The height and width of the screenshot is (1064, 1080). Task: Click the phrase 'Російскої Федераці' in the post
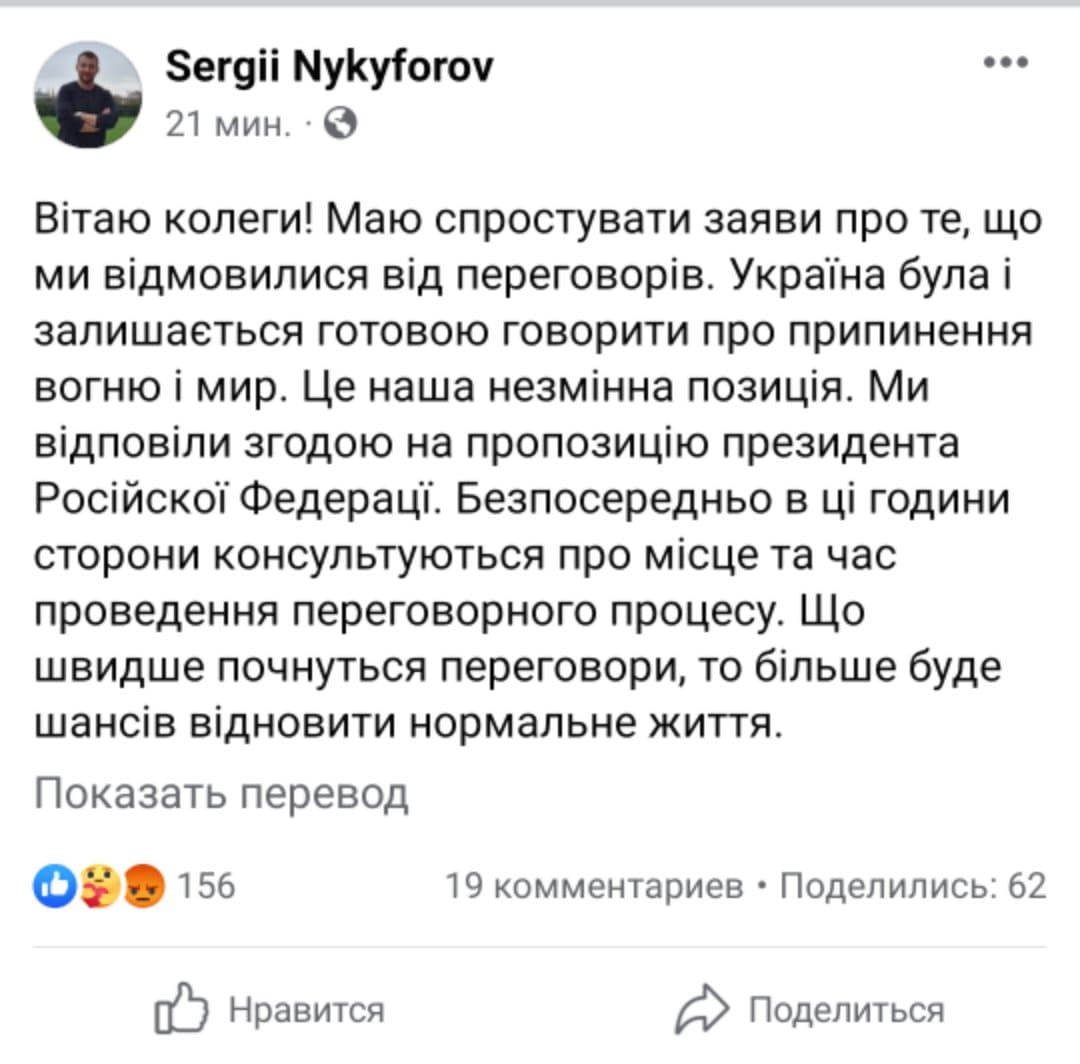236,498
